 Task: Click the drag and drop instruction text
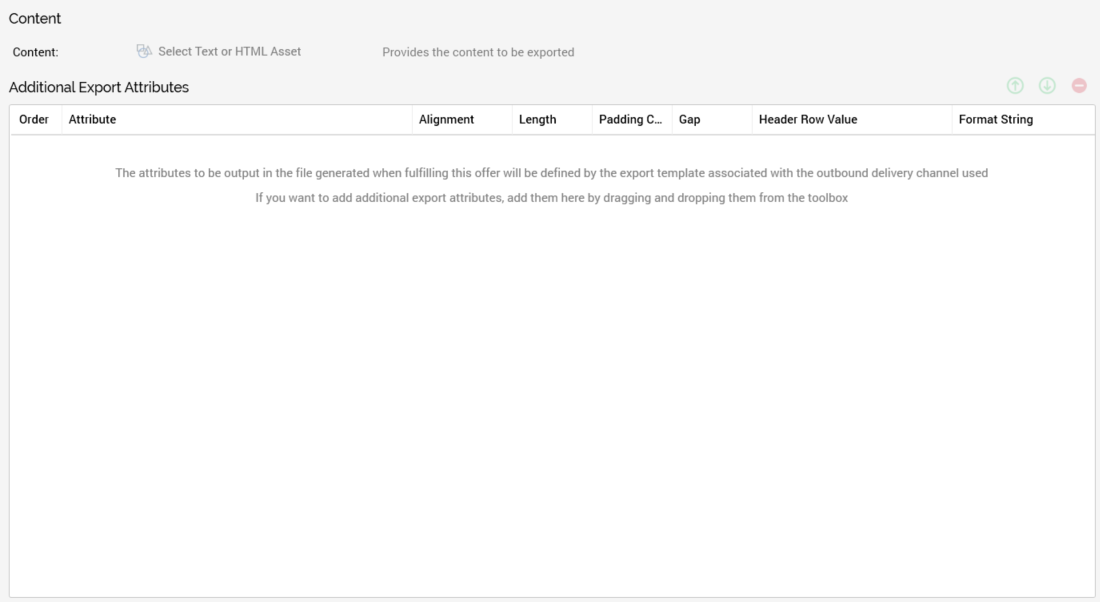click(551, 198)
